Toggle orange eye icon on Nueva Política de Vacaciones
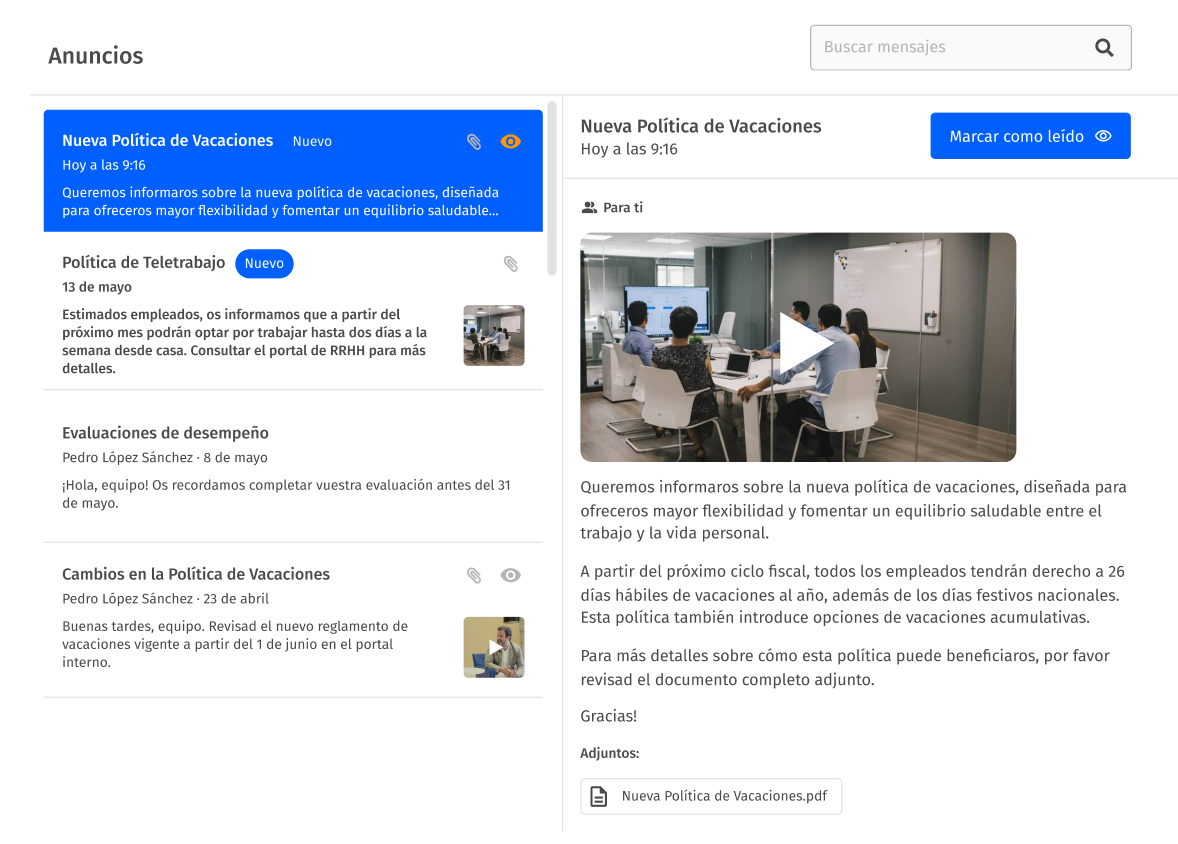The width and height of the screenshot is (1178, 844). click(x=510, y=142)
